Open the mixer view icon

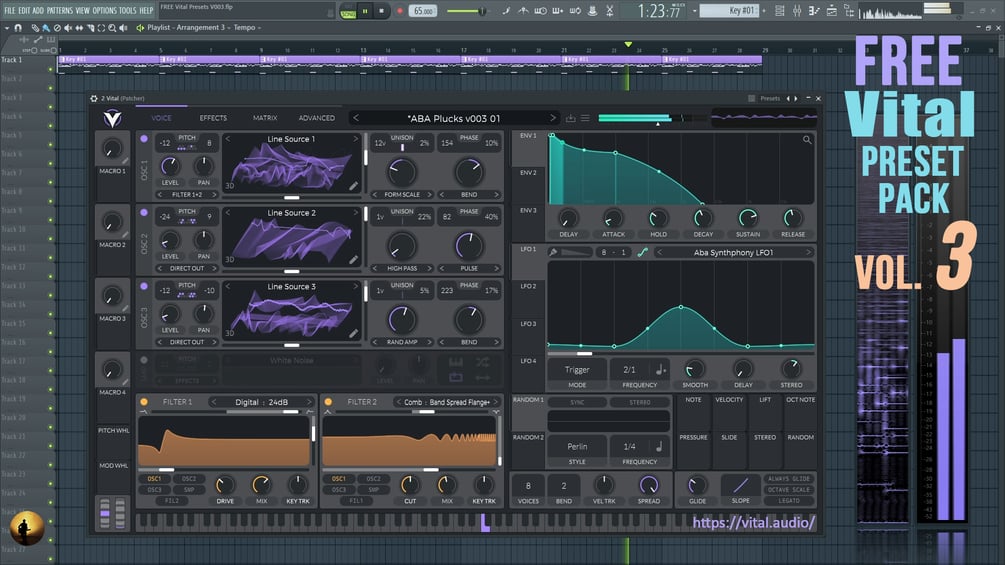pos(797,11)
